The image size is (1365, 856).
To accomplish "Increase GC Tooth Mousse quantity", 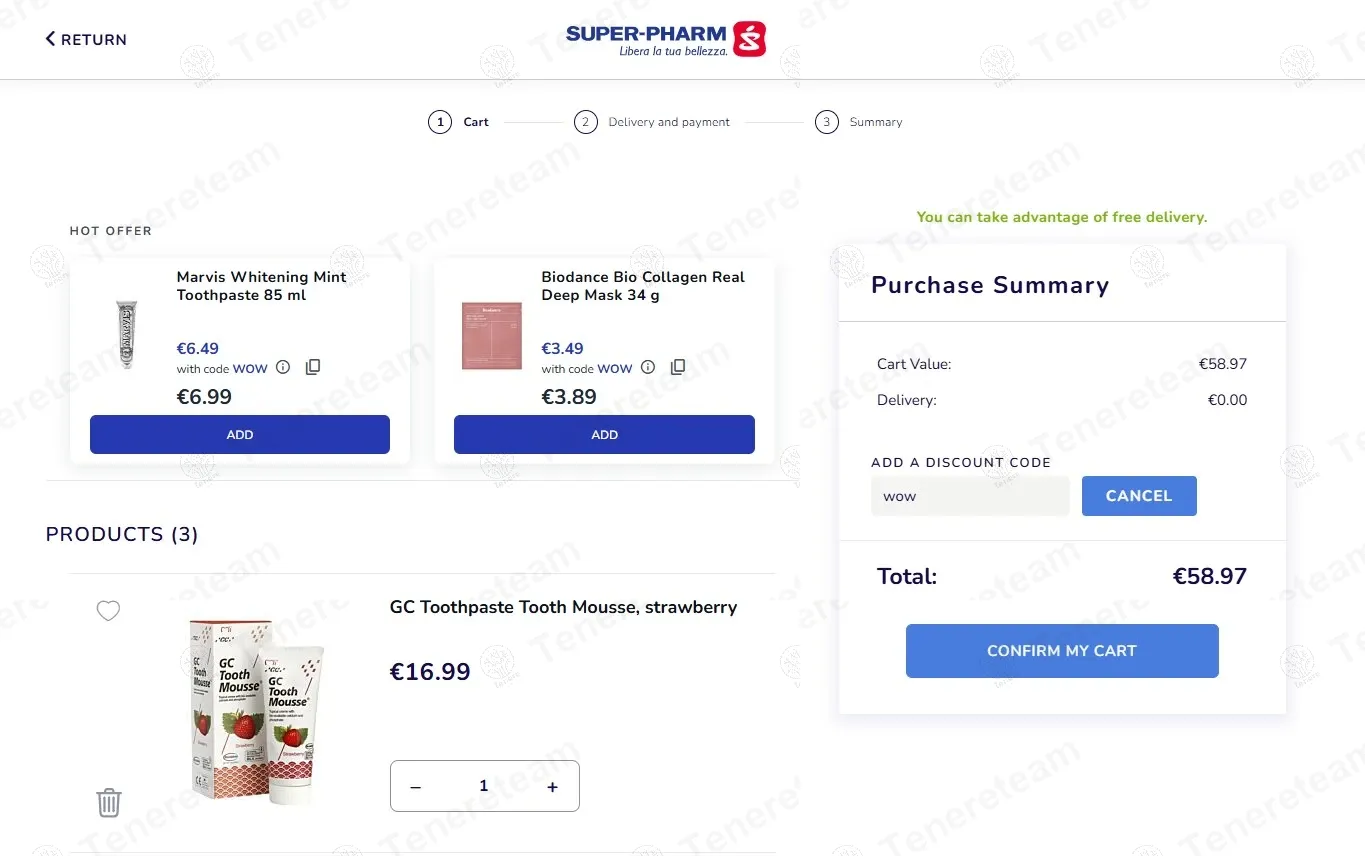I will coord(552,787).
